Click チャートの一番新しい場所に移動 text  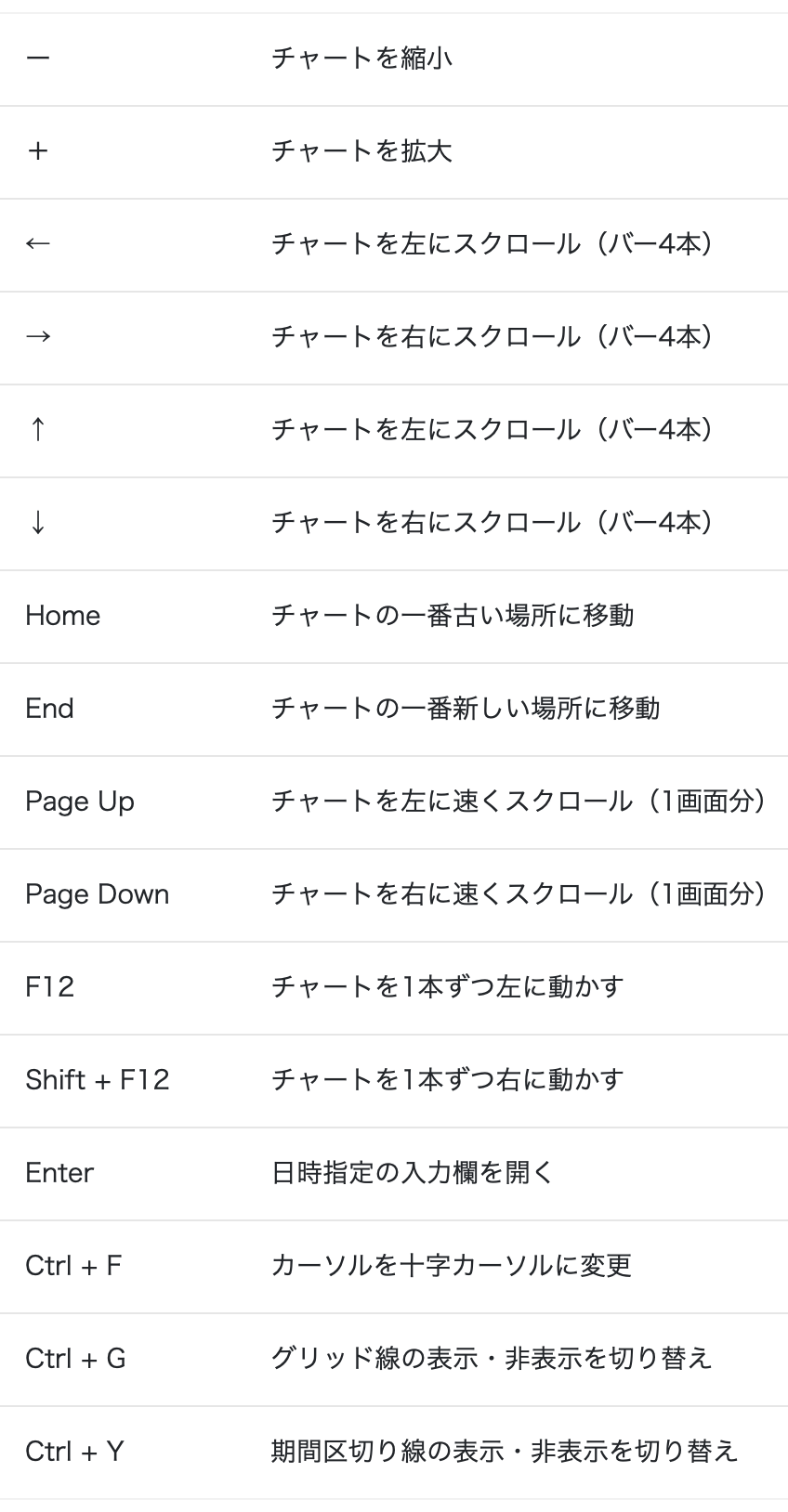point(466,709)
